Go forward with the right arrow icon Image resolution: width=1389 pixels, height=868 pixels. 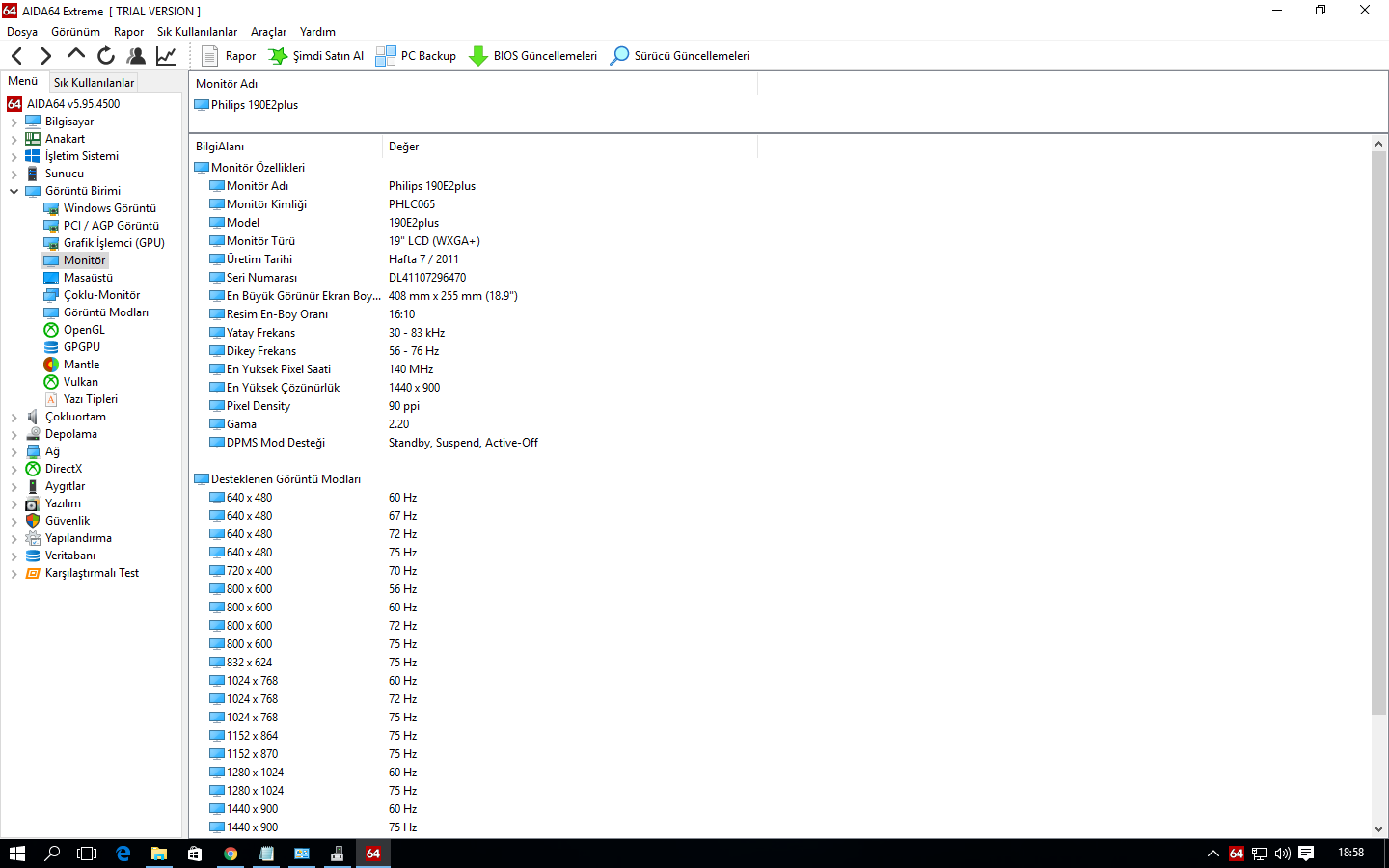(x=45, y=56)
